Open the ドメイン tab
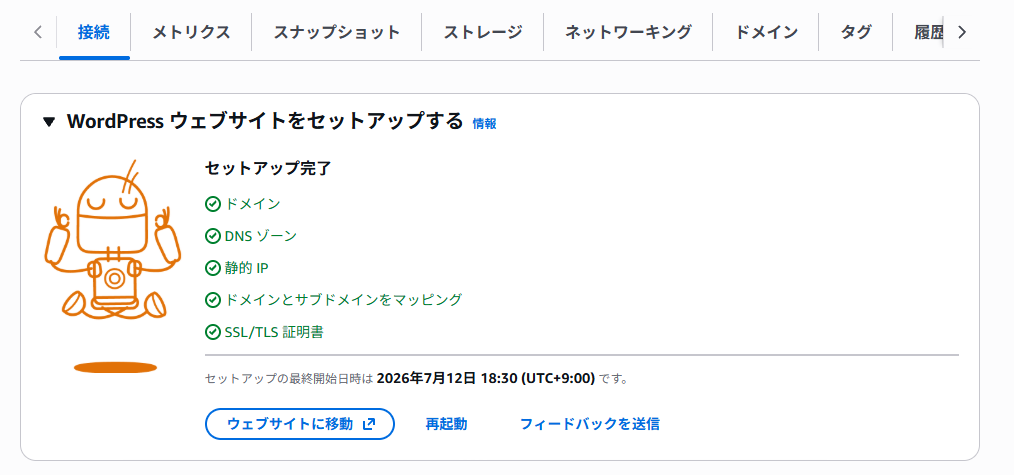 (x=766, y=32)
